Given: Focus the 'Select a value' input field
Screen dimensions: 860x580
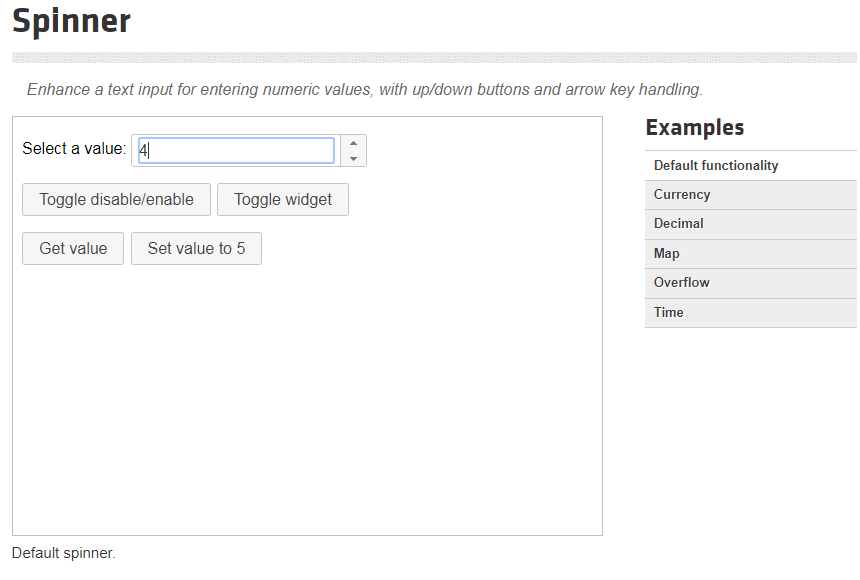Looking at the screenshot, I should 236,150.
